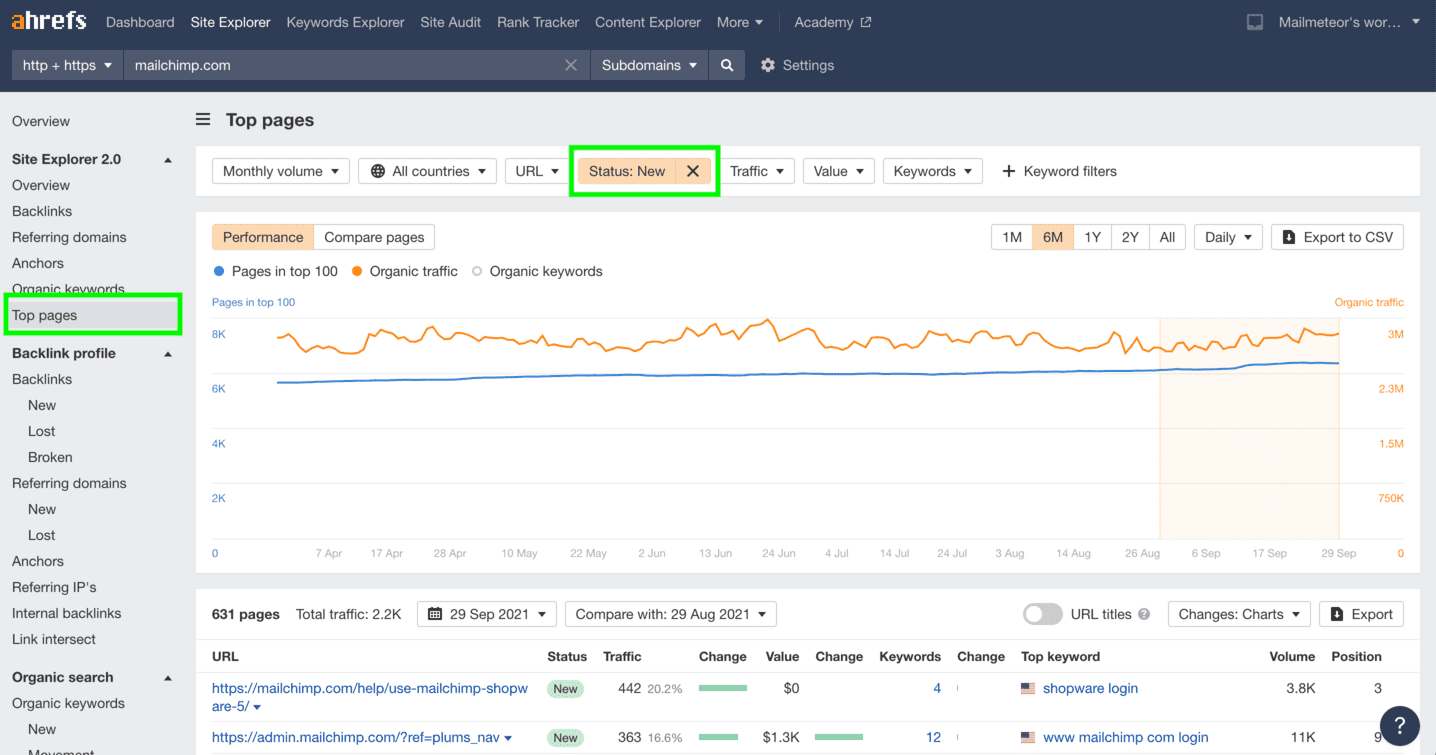Clear the mailchimp.com search field
Viewport: 1436px width, 755px height.
pyautogui.click(x=571, y=65)
